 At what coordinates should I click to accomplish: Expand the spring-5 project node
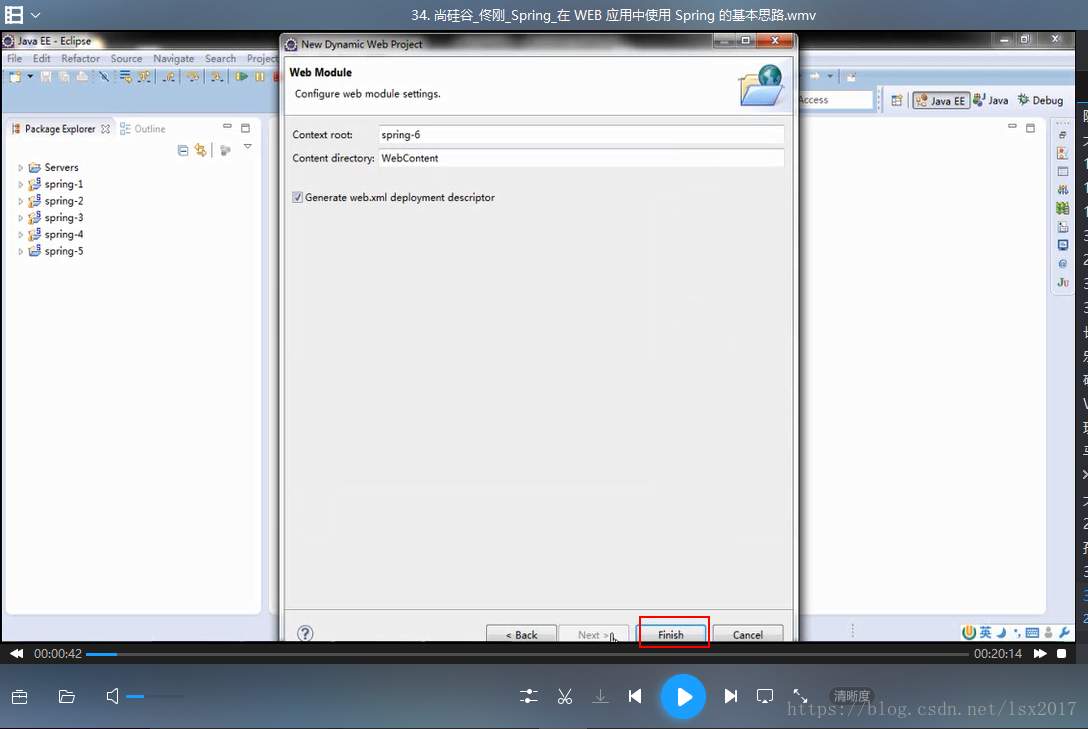(x=20, y=251)
